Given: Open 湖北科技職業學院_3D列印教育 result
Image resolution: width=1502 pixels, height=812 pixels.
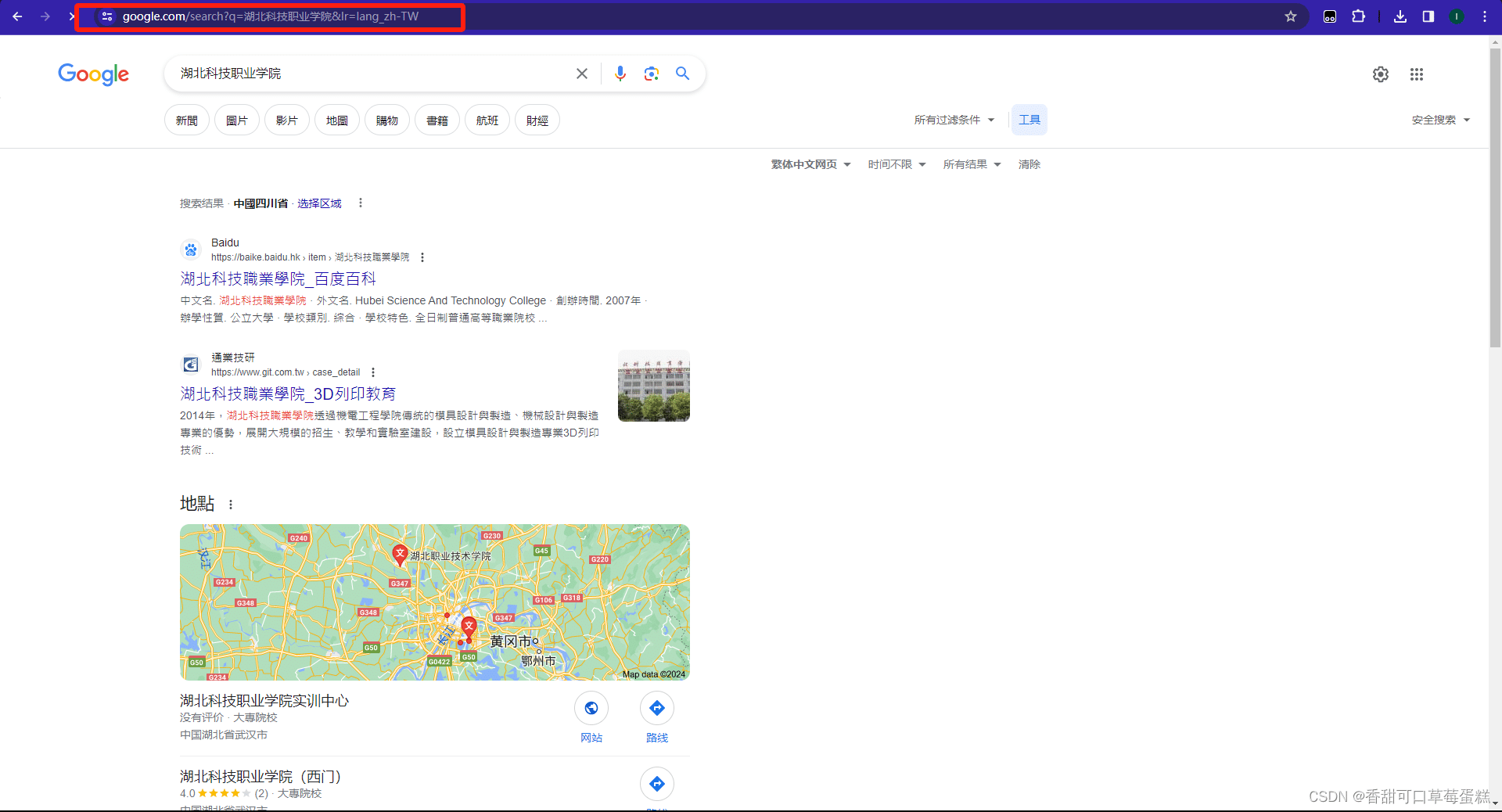Looking at the screenshot, I should pyautogui.click(x=288, y=394).
